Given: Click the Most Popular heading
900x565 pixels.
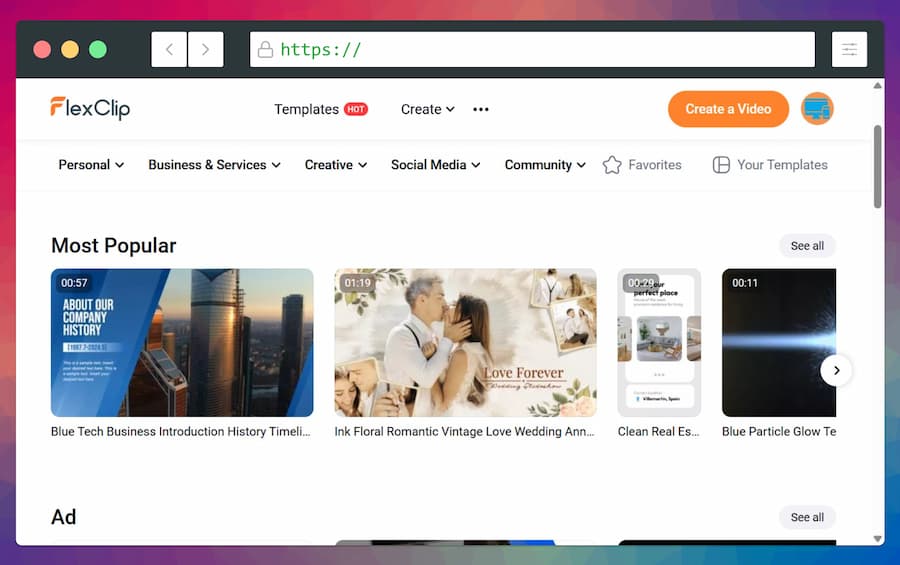Looking at the screenshot, I should [x=114, y=246].
